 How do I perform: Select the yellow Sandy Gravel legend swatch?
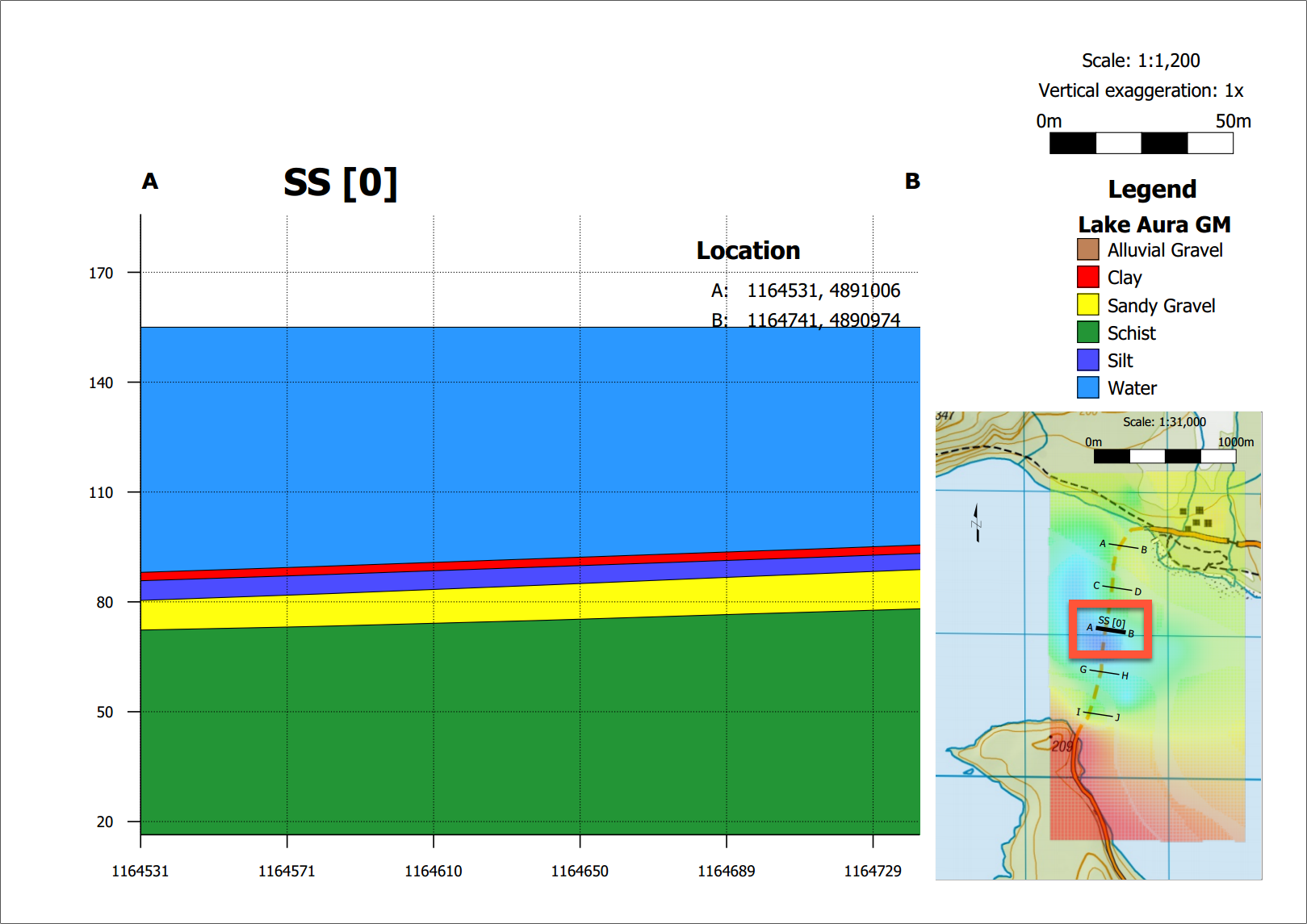1087,305
